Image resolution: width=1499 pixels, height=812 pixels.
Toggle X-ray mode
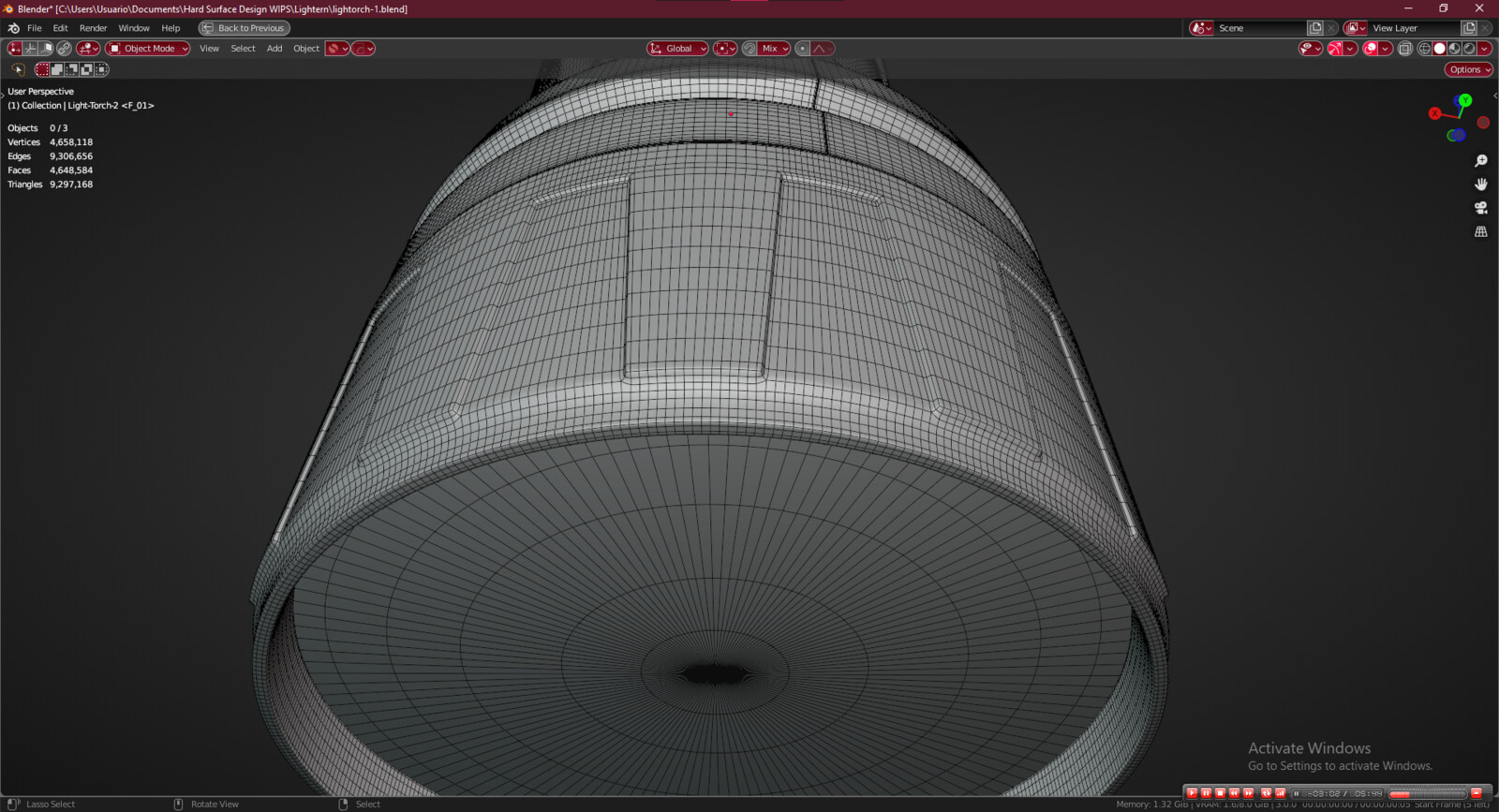tap(1404, 49)
